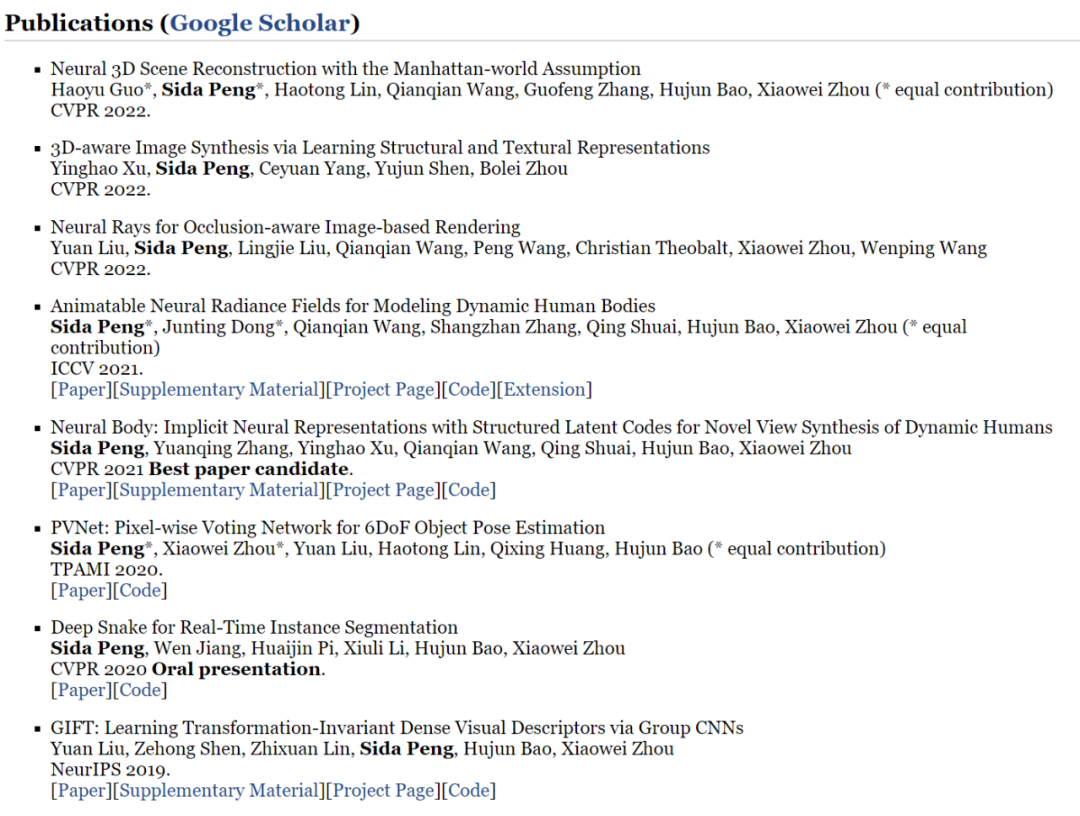Open the PVNet Code link
Screen dimensions: 1080x816
coord(140,590)
